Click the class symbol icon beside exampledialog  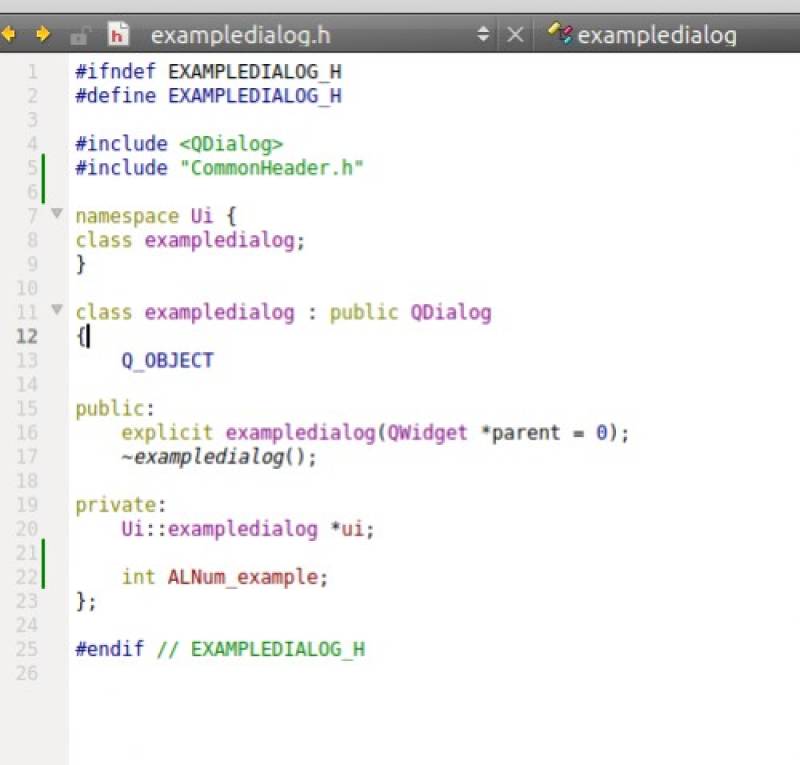(x=560, y=33)
